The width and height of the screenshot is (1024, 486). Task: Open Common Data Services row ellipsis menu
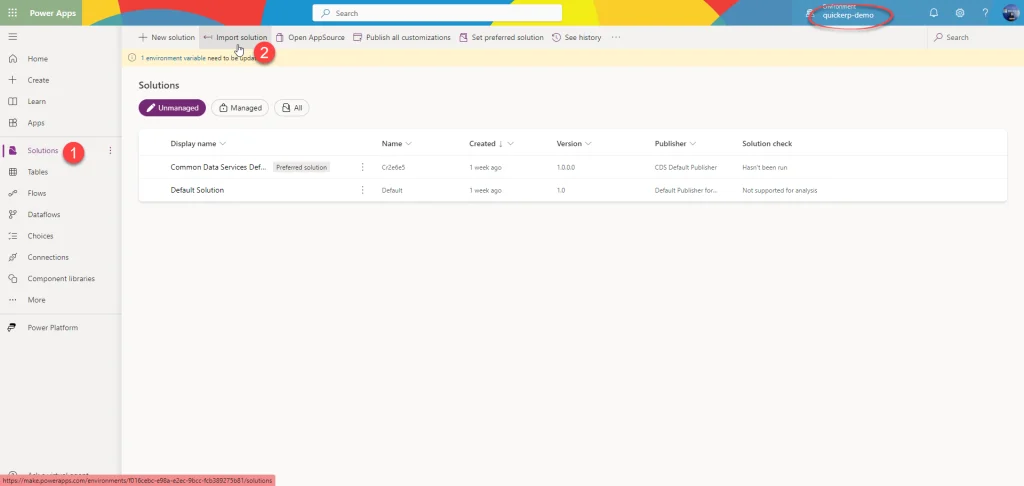(362, 167)
